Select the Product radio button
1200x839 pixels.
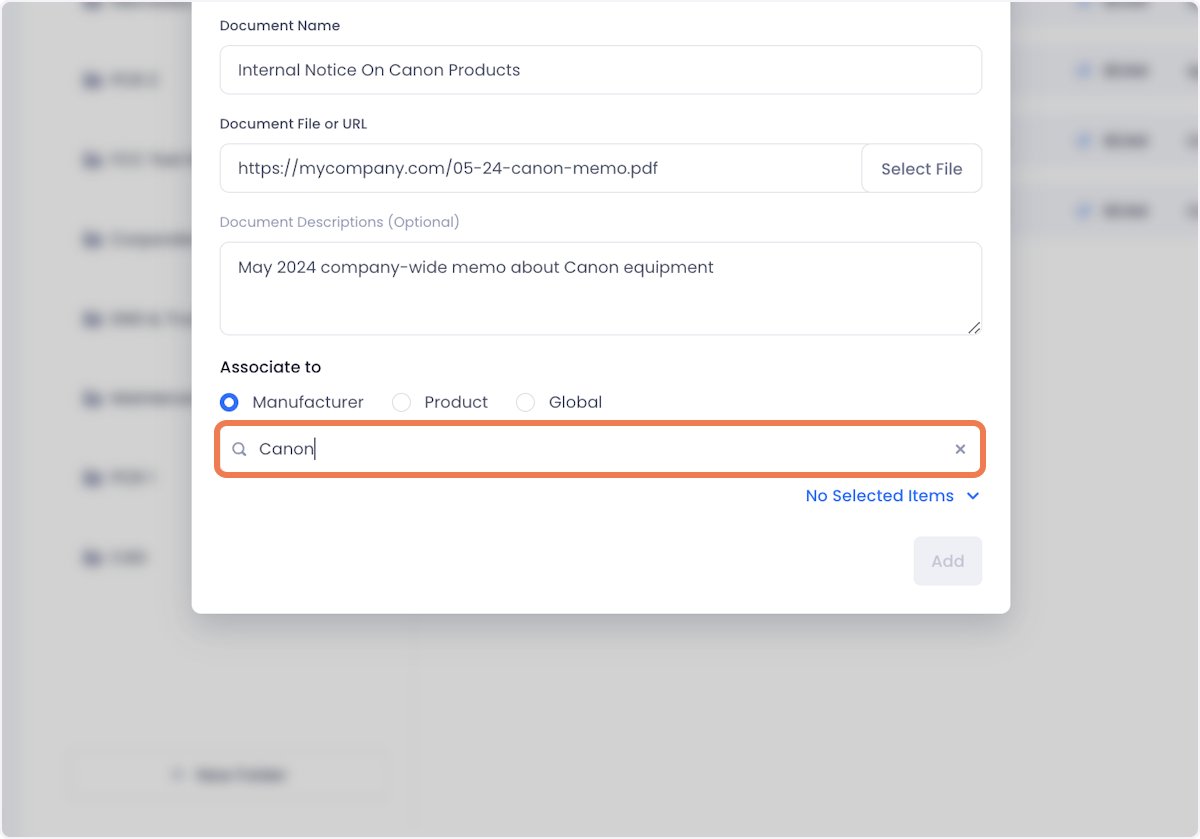coord(401,402)
